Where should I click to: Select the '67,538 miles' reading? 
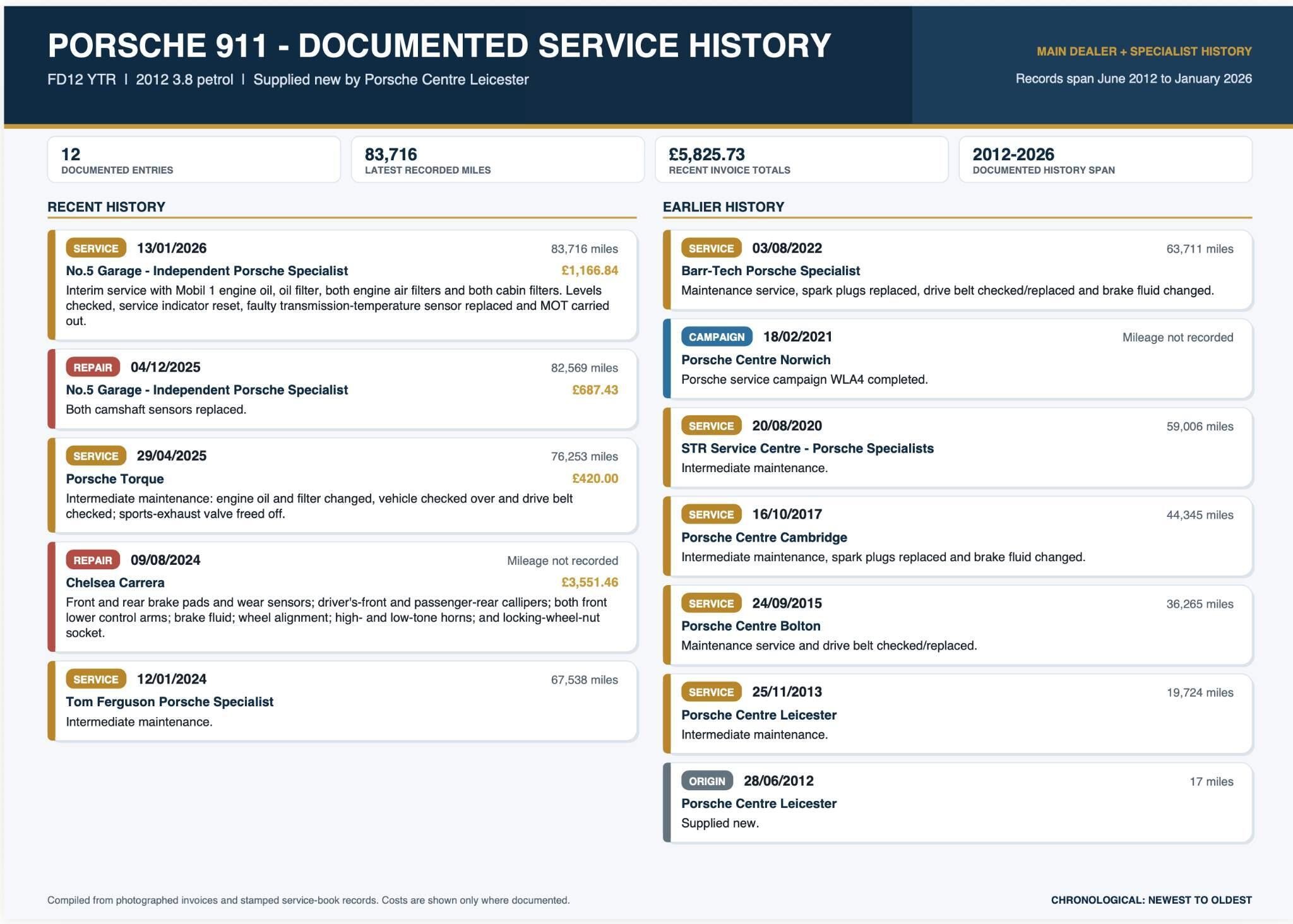pos(585,680)
